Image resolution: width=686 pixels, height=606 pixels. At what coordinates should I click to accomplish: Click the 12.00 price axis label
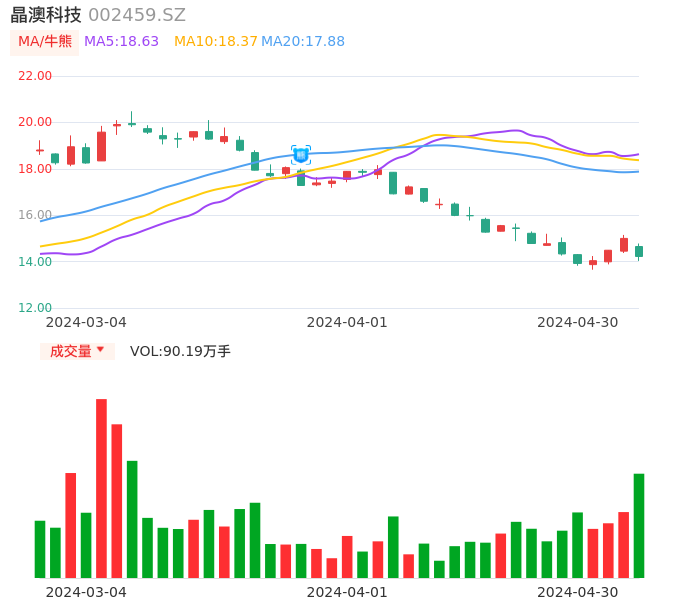coord(35,308)
